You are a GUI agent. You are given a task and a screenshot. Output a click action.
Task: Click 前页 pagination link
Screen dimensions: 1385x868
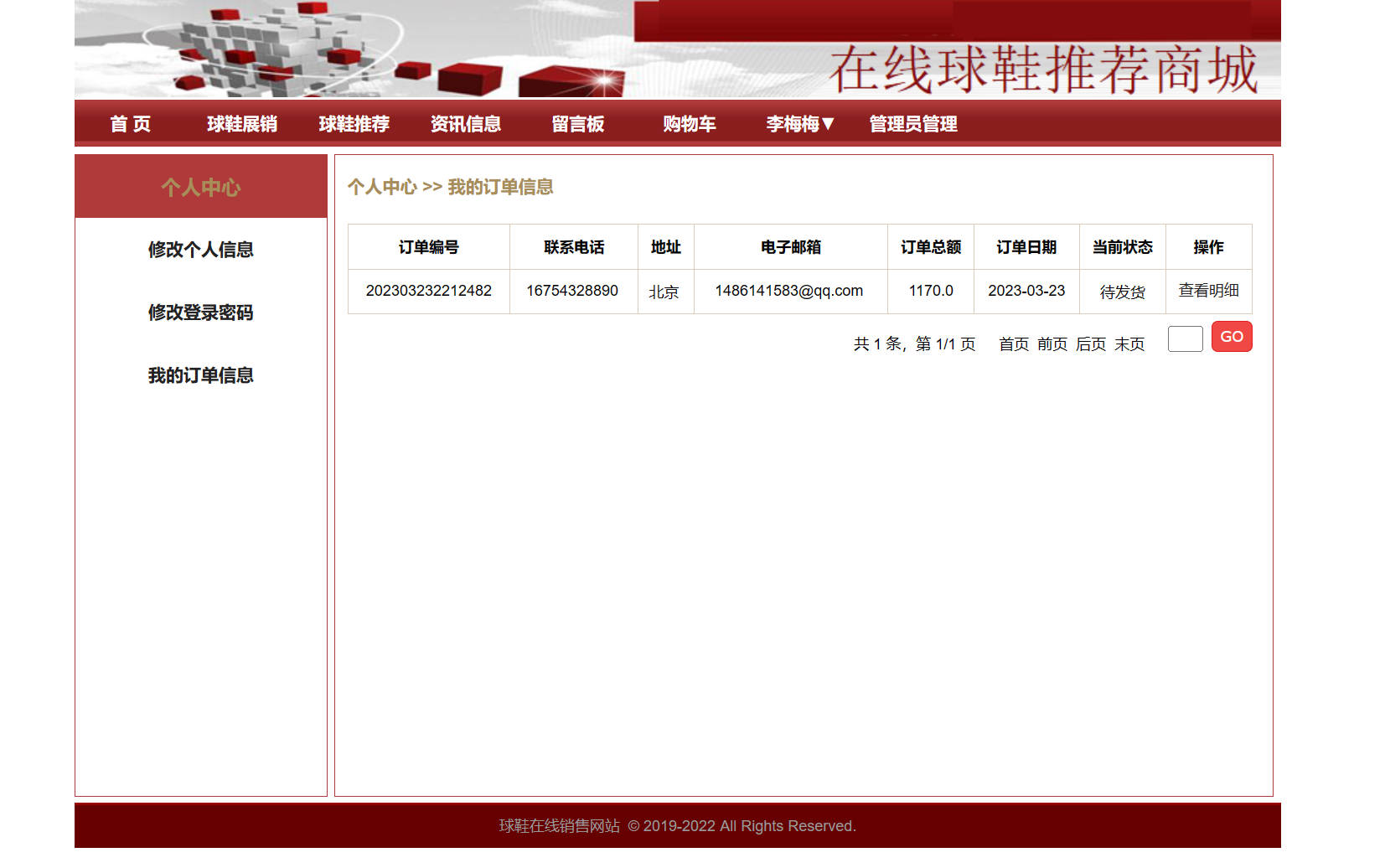coord(1052,344)
